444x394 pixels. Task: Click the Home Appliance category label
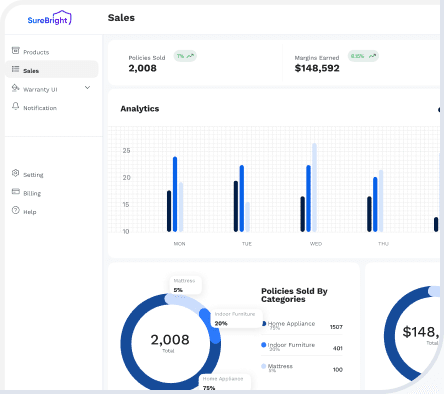tap(291, 324)
